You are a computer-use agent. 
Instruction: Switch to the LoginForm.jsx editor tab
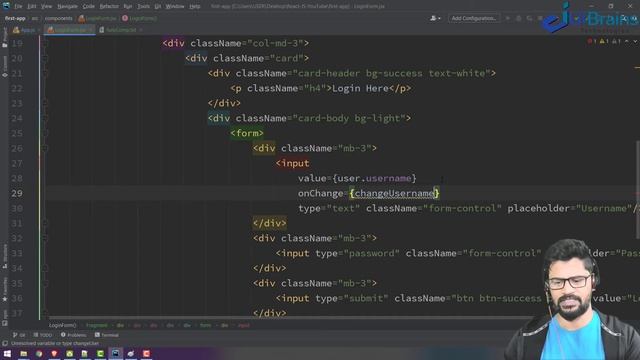[x=69, y=30]
